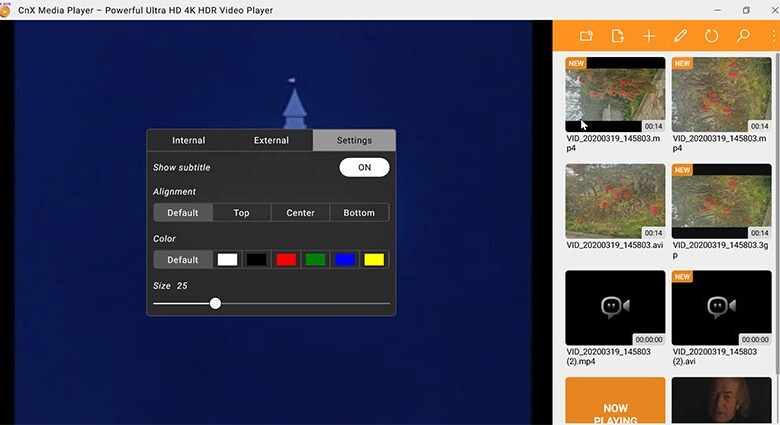Pick the green color swatch
The image size is (780, 425).
coord(315,260)
